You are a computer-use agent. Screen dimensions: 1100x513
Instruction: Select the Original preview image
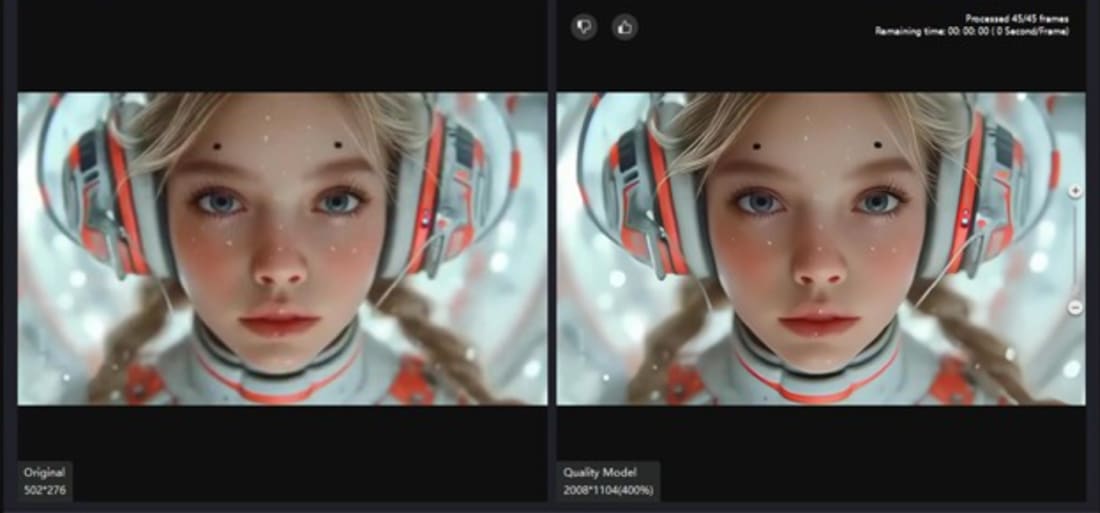tap(282, 248)
